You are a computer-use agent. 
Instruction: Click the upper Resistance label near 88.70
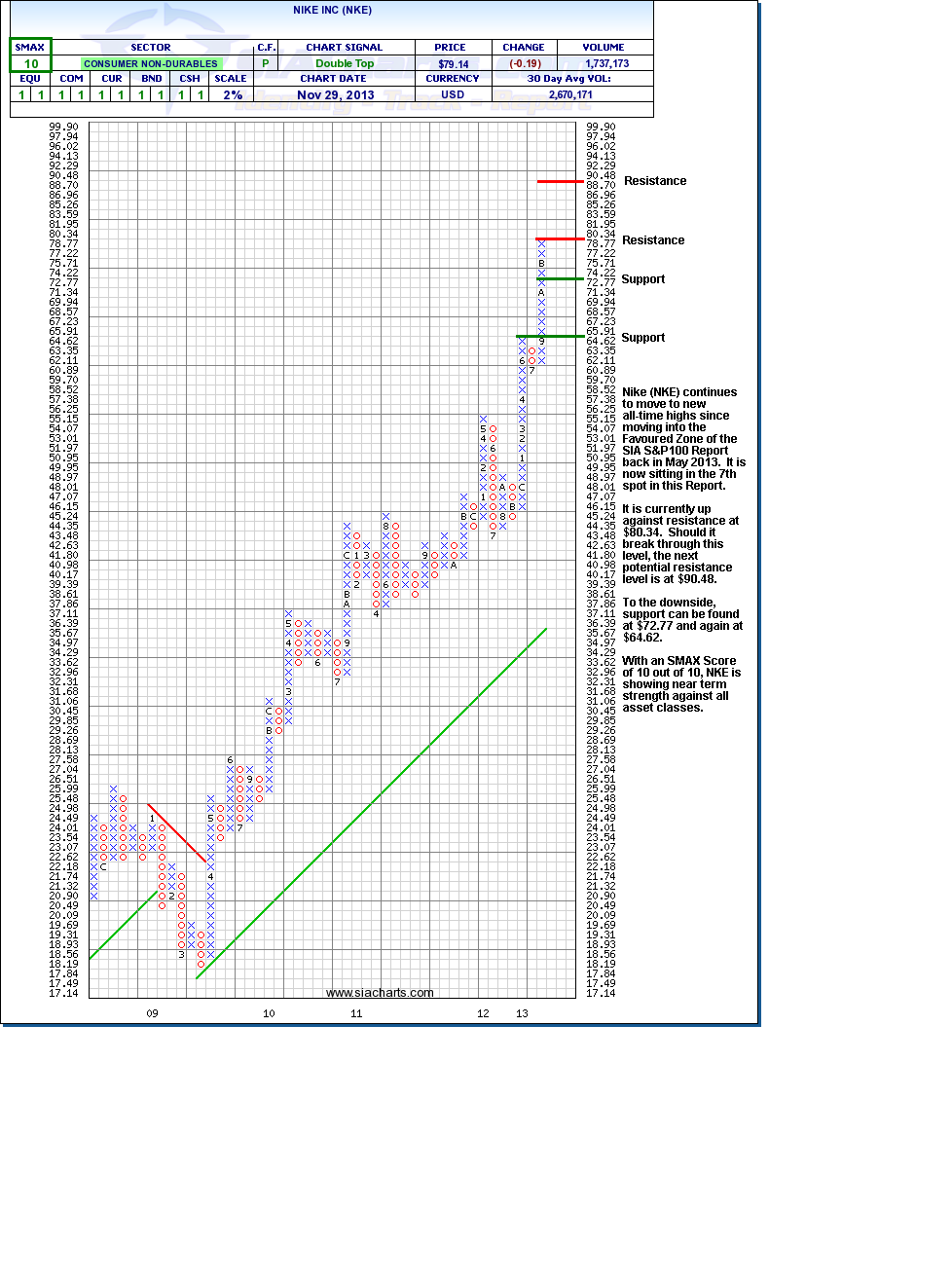[655, 181]
